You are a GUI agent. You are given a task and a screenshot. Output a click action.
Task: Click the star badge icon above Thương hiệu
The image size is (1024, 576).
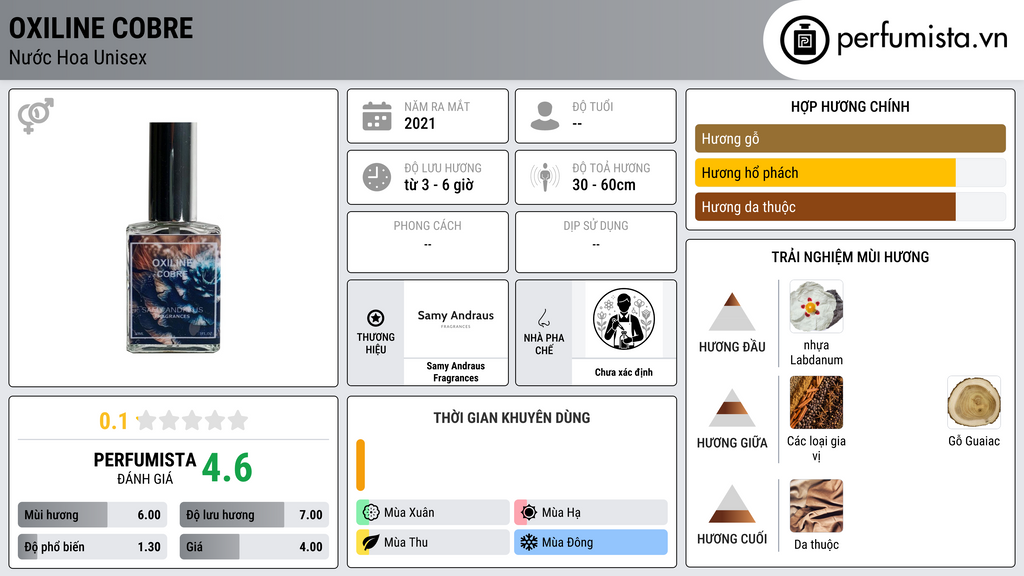(x=376, y=318)
